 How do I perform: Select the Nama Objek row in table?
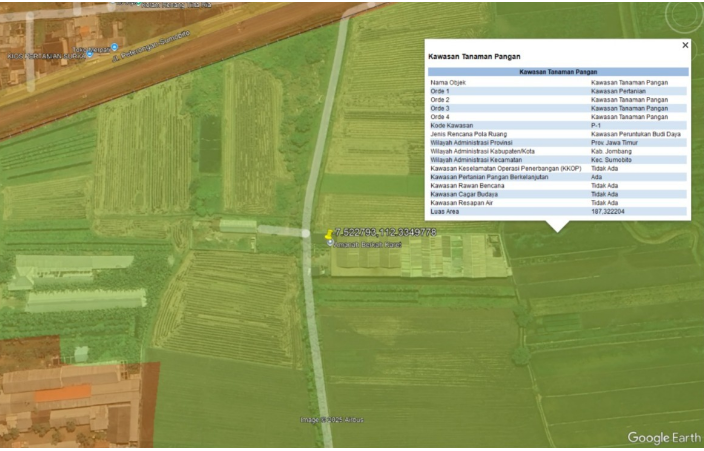pos(558,82)
